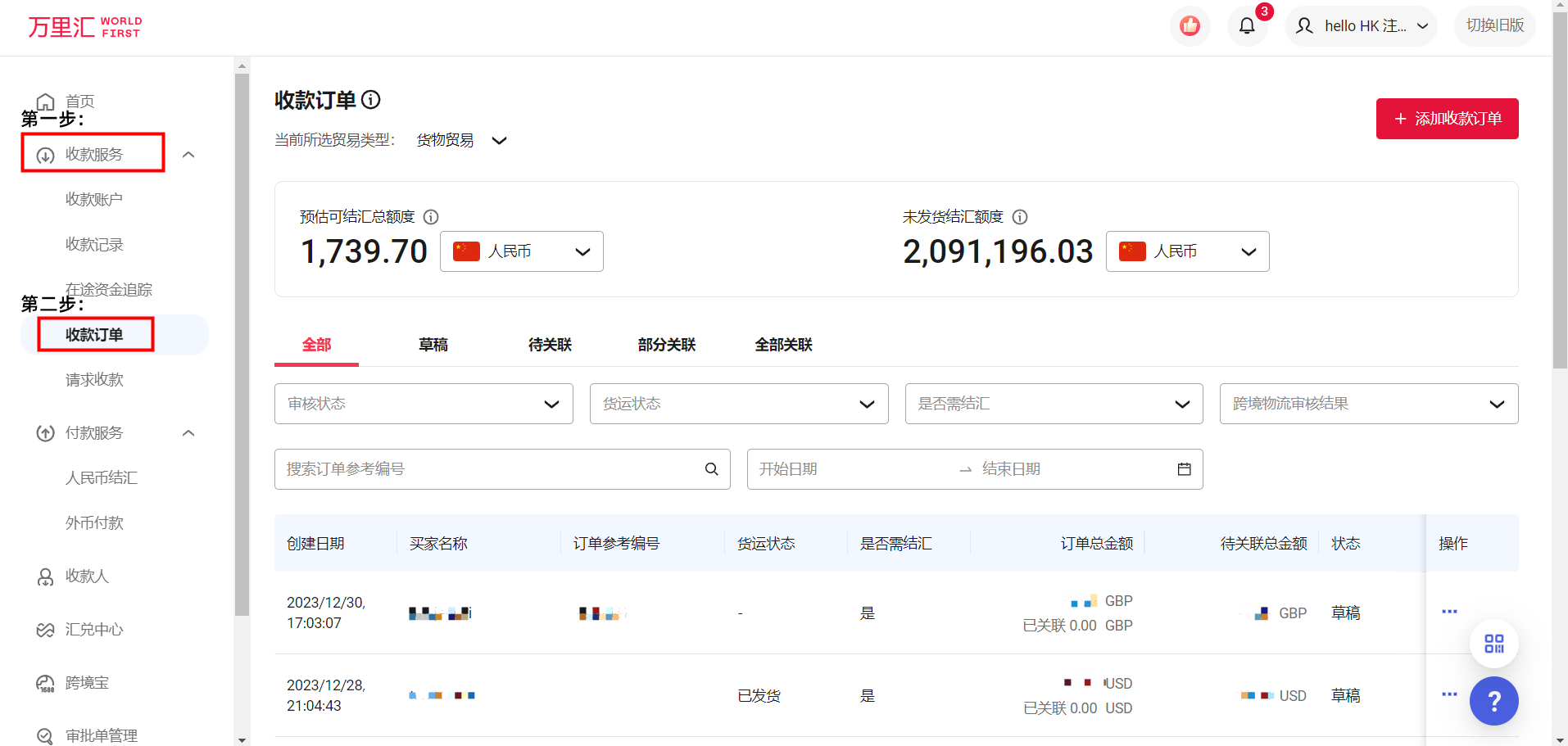
Task: Open the 货运状态 dropdown filter
Action: pos(738,404)
